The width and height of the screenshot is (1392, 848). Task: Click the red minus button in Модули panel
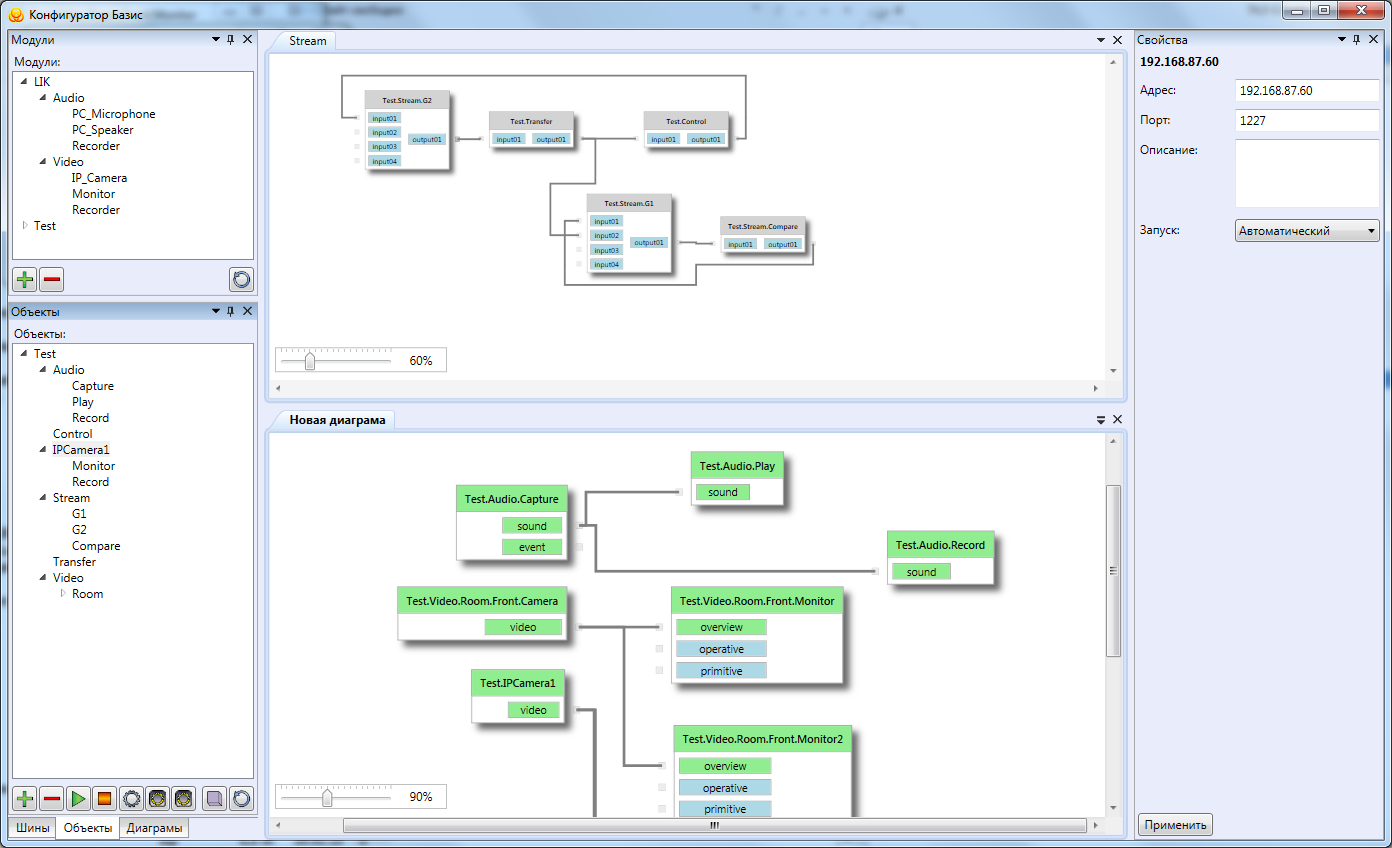point(52,279)
